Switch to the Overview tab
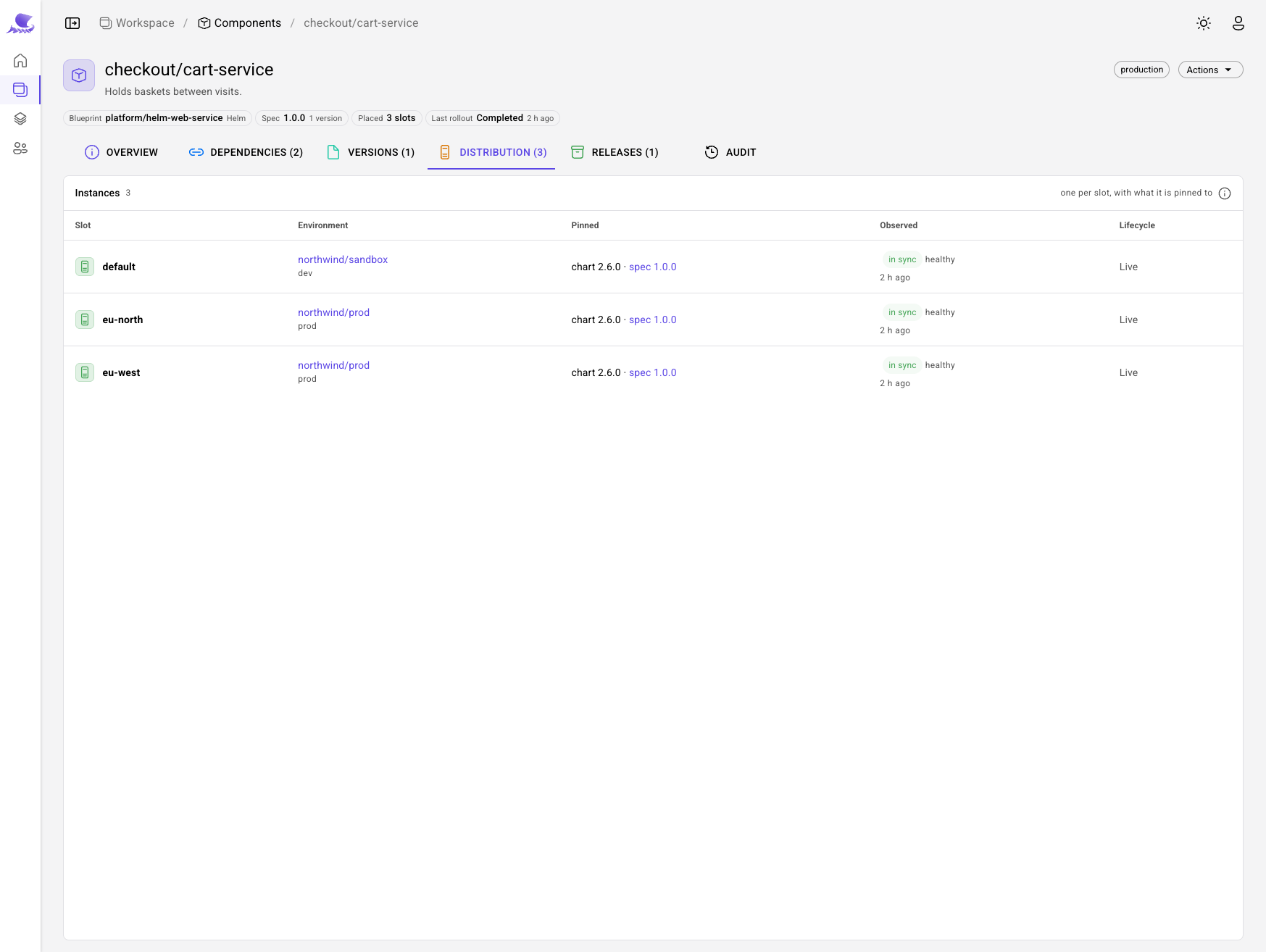This screenshot has width=1266, height=952. coord(121,152)
